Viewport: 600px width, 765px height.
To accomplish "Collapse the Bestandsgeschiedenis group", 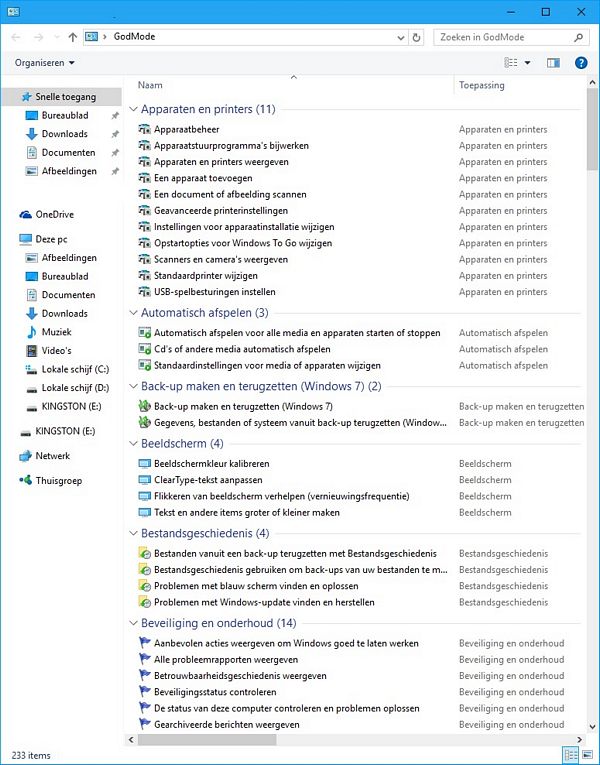I will pyautogui.click(x=133, y=533).
